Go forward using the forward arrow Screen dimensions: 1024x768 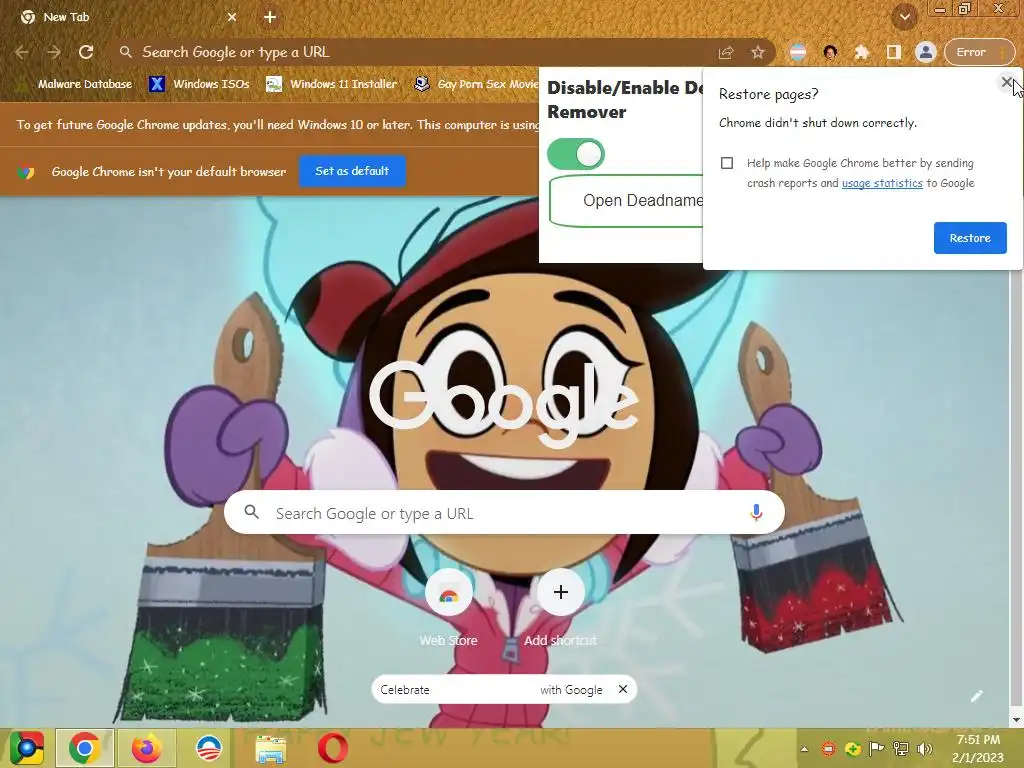(54, 52)
